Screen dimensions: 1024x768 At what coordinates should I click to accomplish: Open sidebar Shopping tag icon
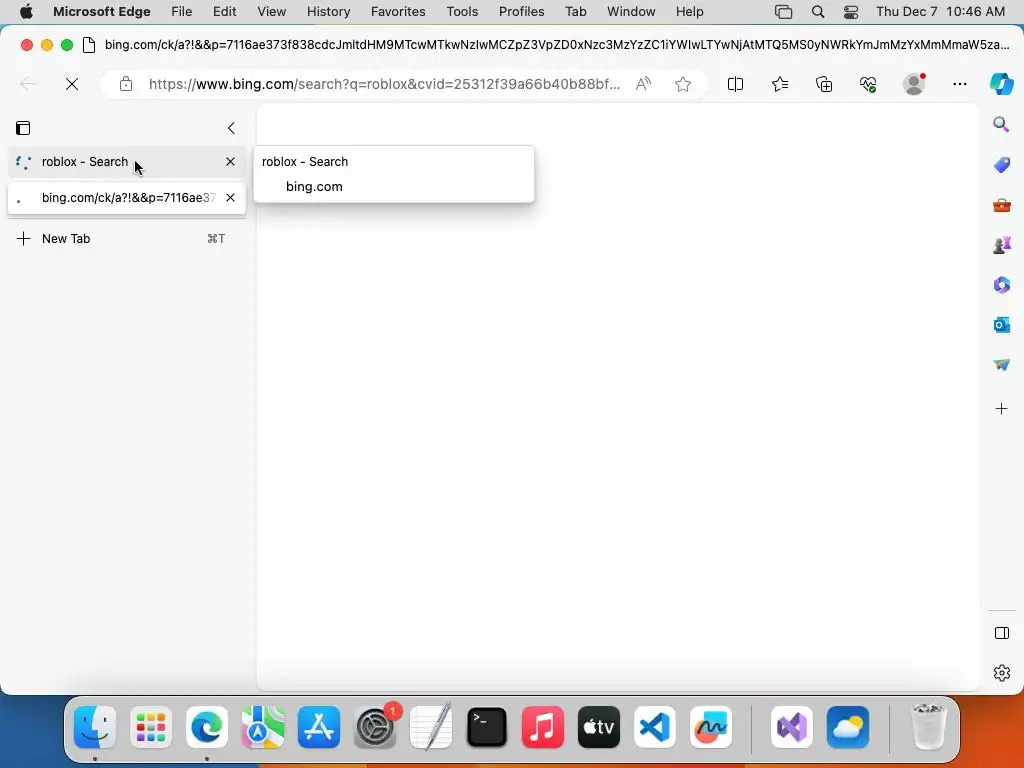tap(1002, 165)
